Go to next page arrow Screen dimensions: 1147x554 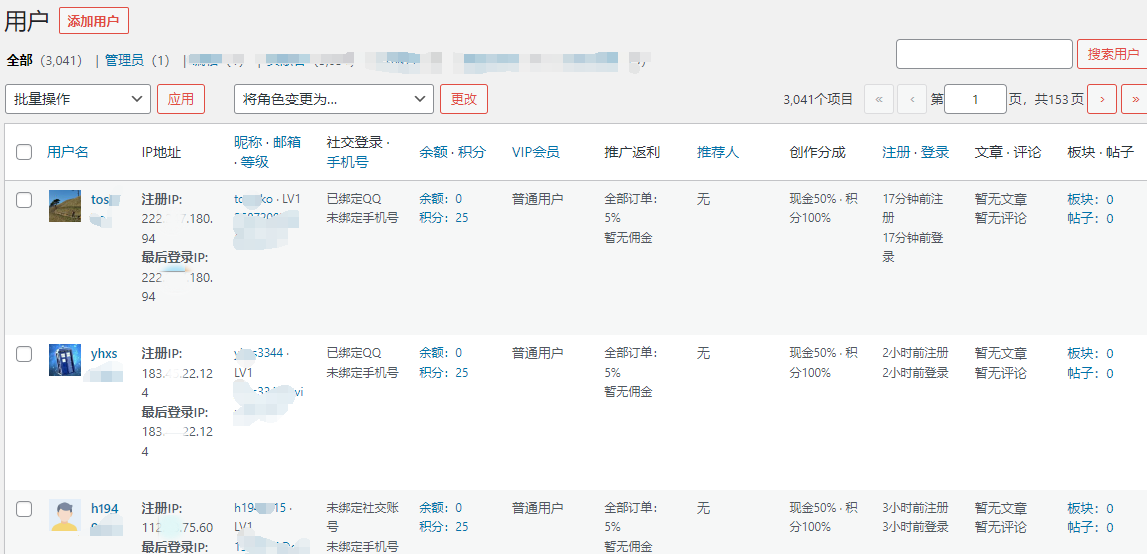(x=1102, y=99)
